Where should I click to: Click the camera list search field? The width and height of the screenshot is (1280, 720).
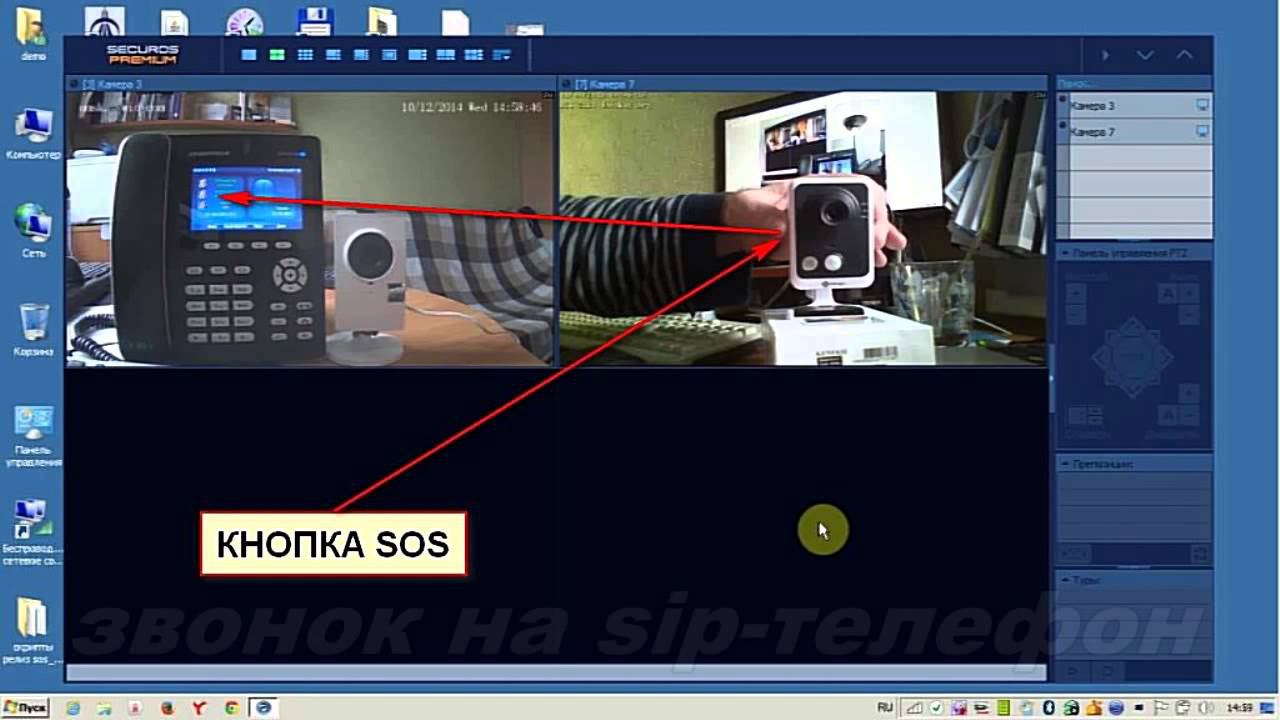(x=1135, y=84)
